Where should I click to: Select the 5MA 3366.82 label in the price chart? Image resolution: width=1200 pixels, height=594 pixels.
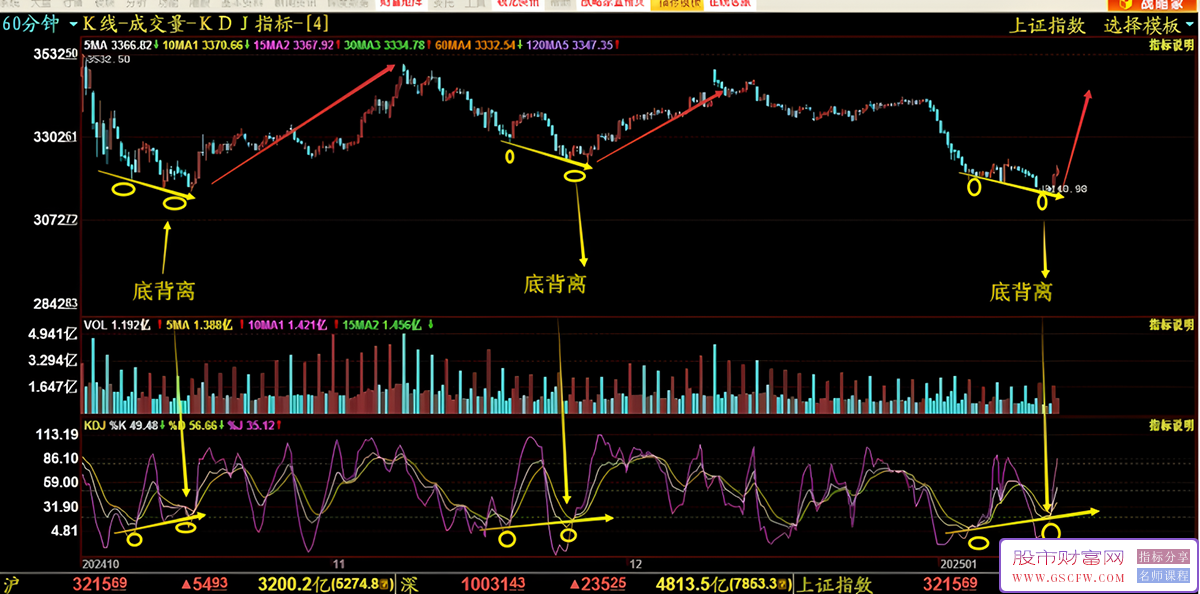118,45
